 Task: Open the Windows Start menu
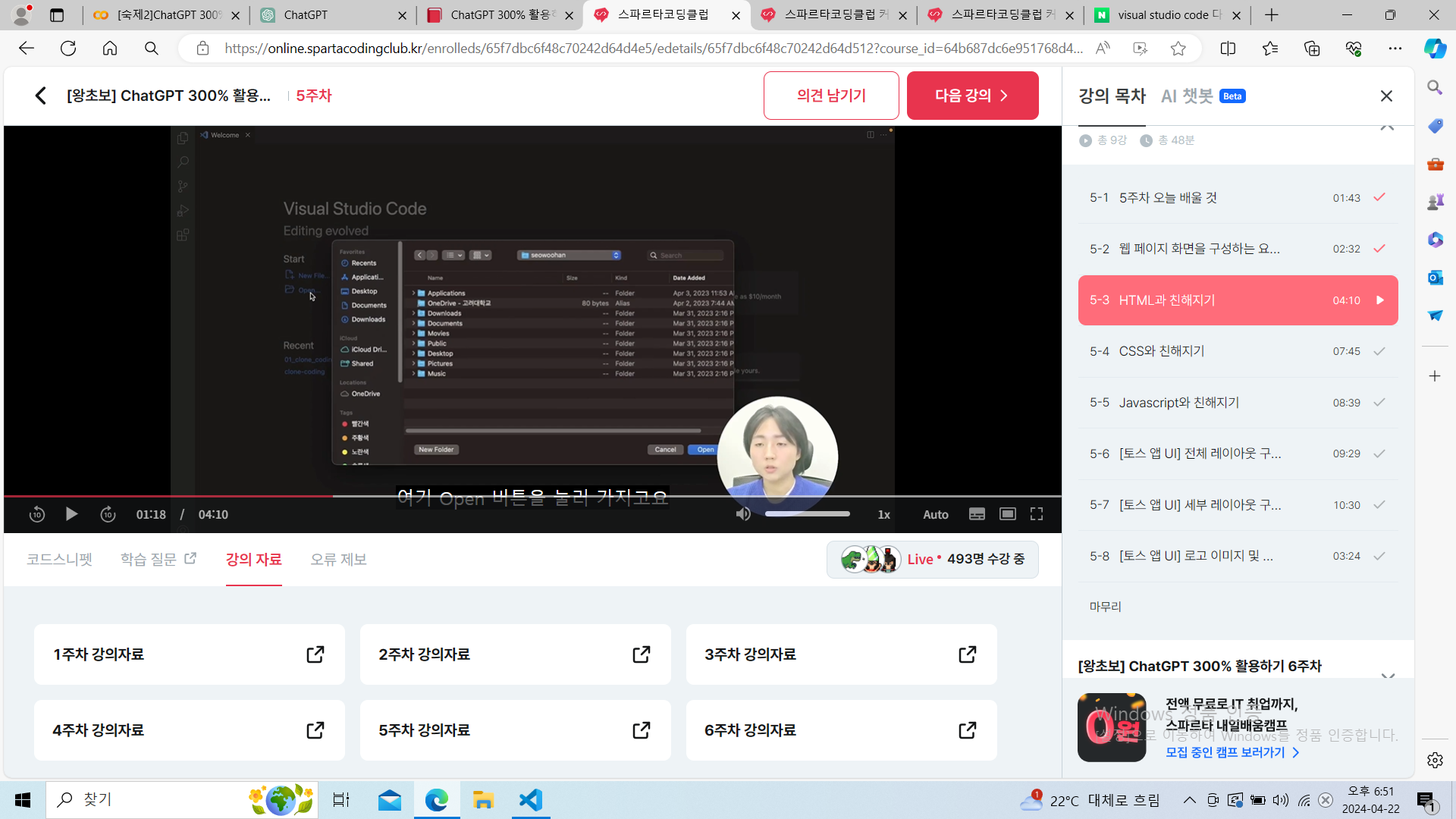pos(23,800)
